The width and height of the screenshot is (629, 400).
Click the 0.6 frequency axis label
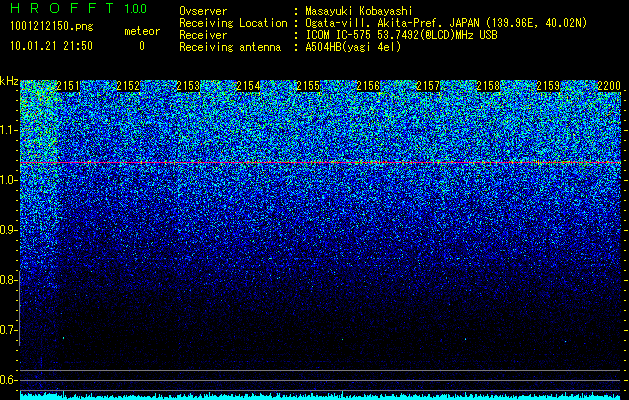pos(8,380)
